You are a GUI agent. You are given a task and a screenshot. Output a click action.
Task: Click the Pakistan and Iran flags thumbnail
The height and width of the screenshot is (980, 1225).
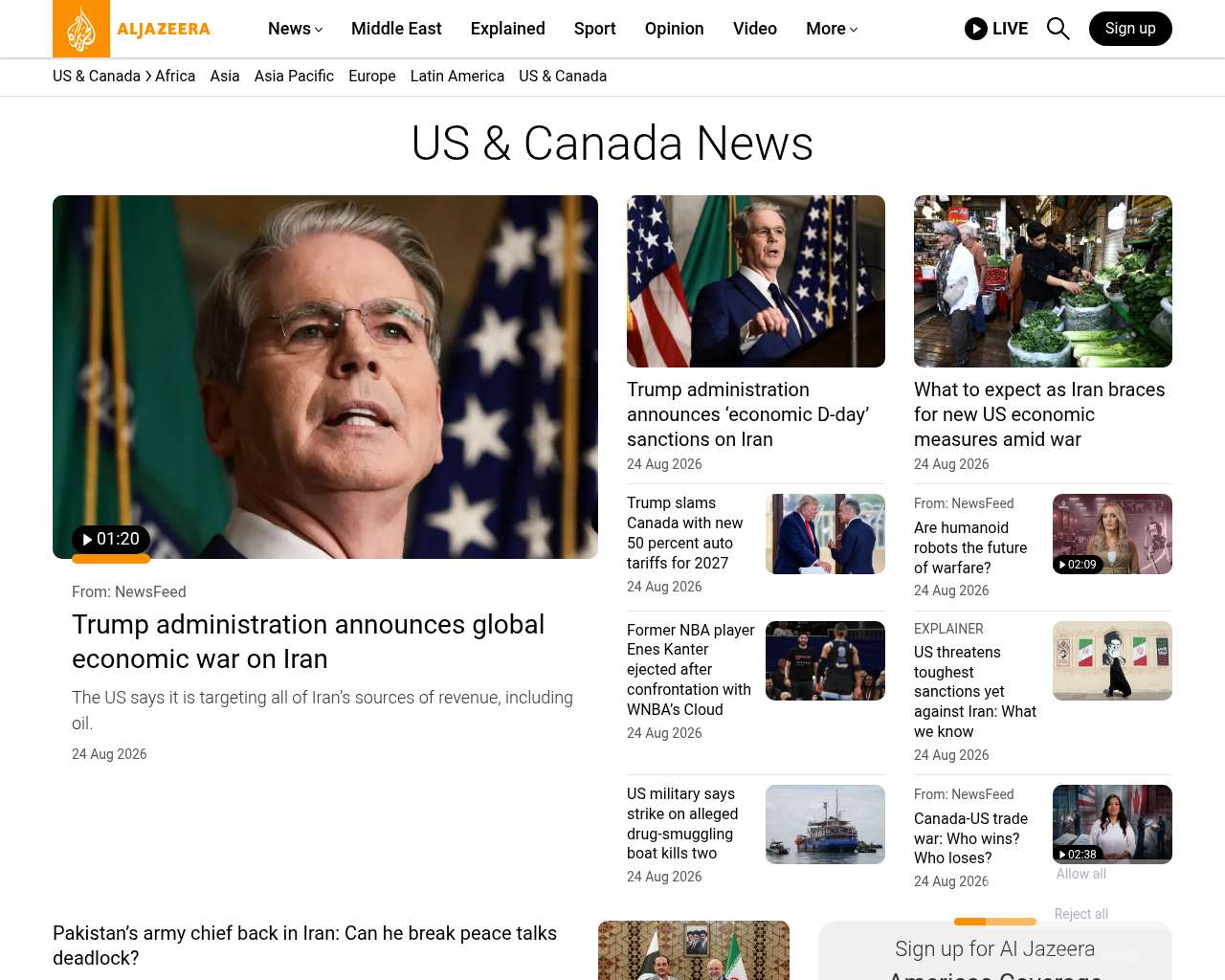point(694,950)
